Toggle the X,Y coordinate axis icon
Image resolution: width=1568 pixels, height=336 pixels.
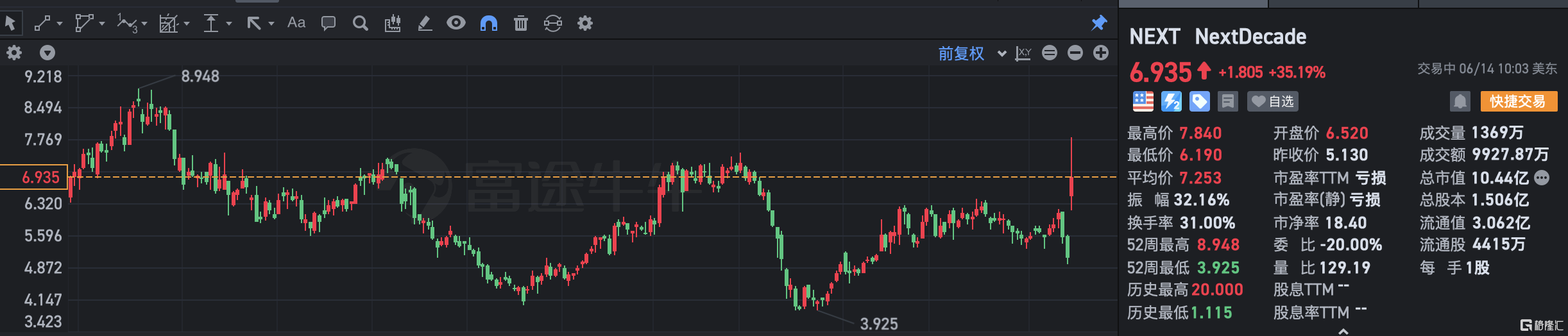1023,53
